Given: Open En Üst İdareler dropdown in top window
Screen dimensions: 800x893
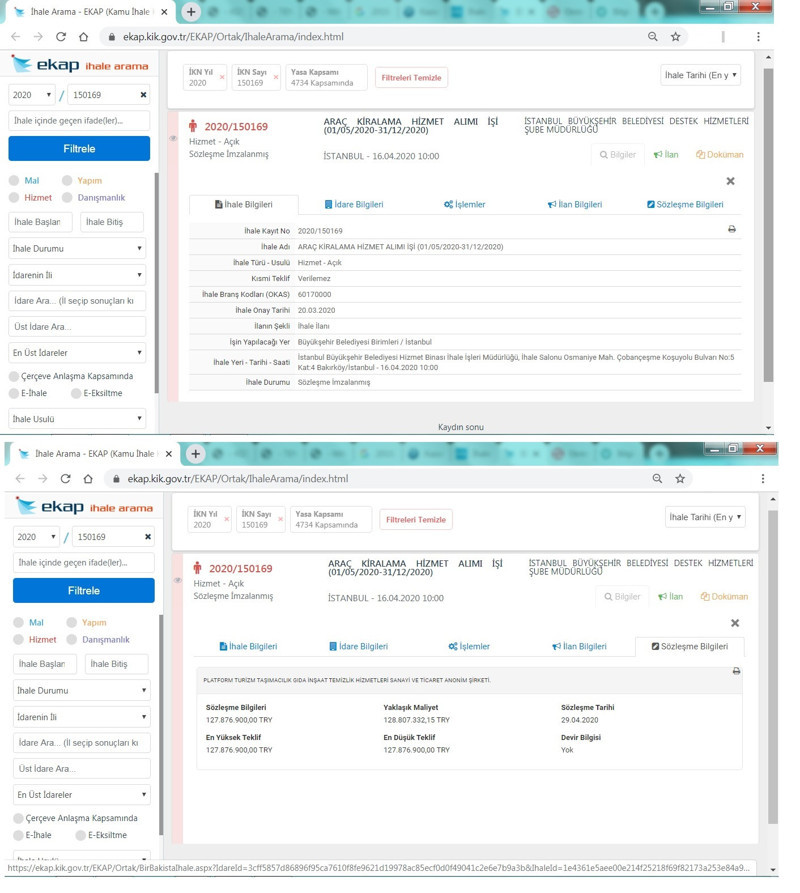Looking at the screenshot, I should [x=77, y=353].
